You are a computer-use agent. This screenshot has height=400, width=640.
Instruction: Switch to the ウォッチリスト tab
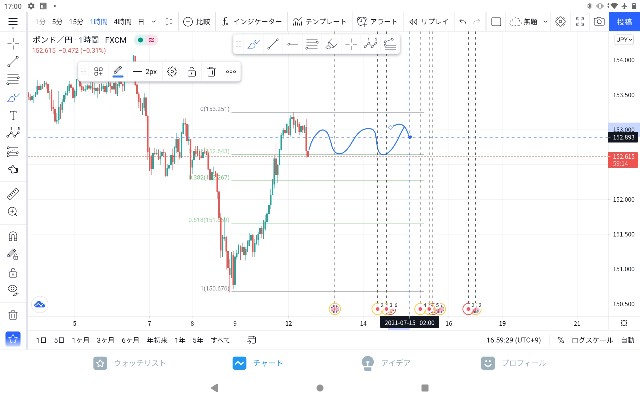click(x=130, y=363)
